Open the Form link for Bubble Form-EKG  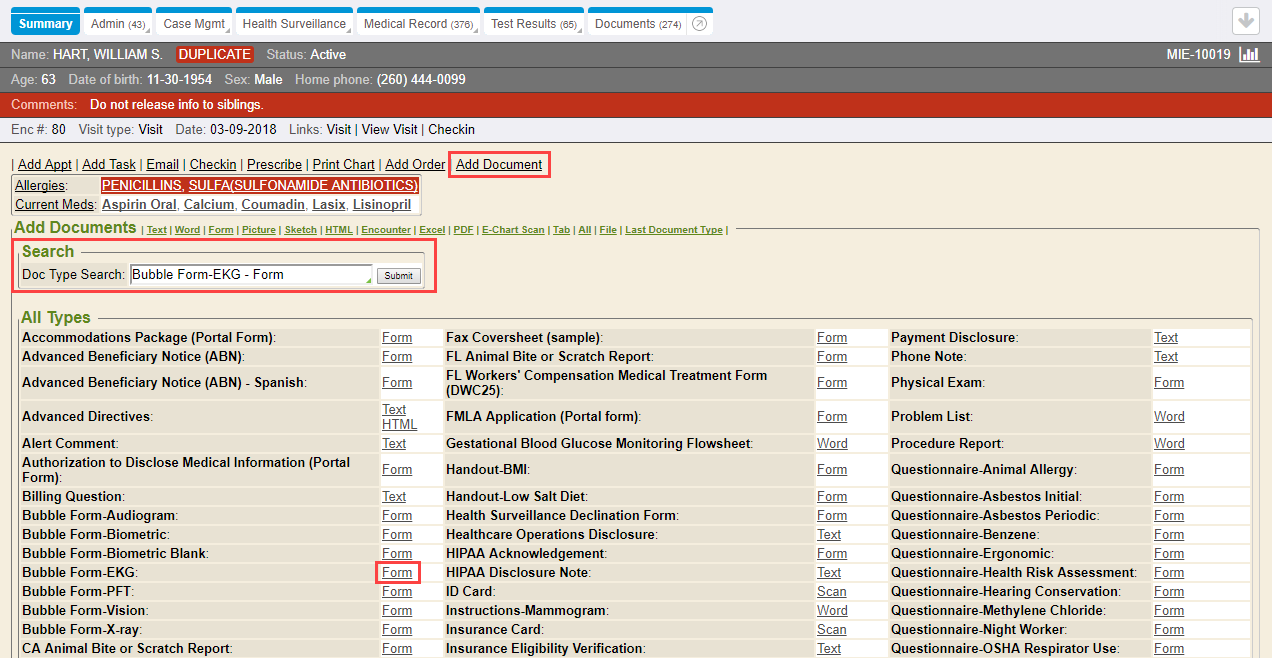tap(397, 573)
